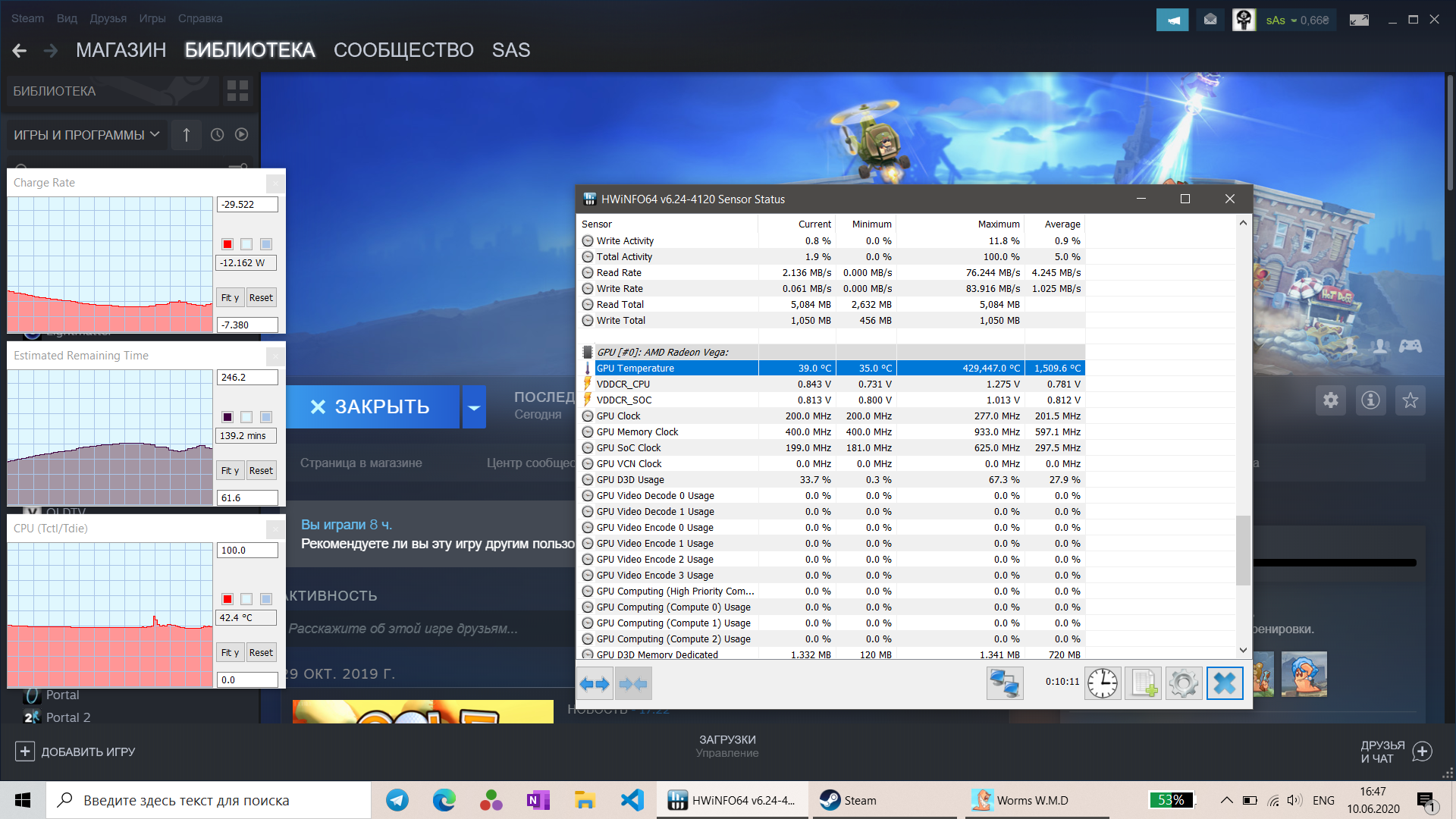Click the Steam library grid view icon
The height and width of the screenshot is (819, 1456).
click(x=237, y=91)
